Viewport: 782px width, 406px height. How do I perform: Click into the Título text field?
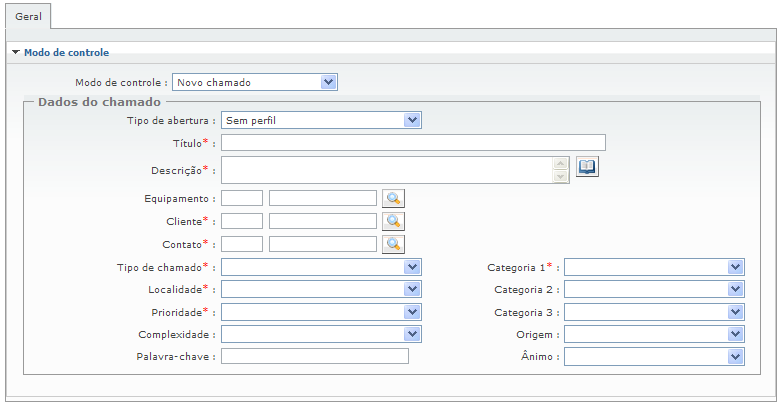click(413, 142)
